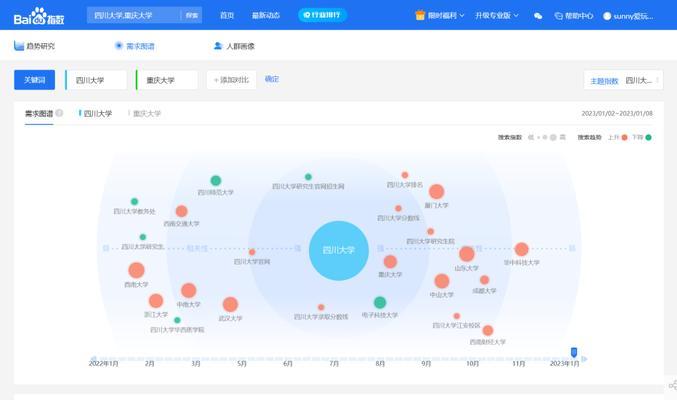The image size is (677, 400).
Task: Click the 四川大学华西医学院 green bubble
Action: coord(177,320)
